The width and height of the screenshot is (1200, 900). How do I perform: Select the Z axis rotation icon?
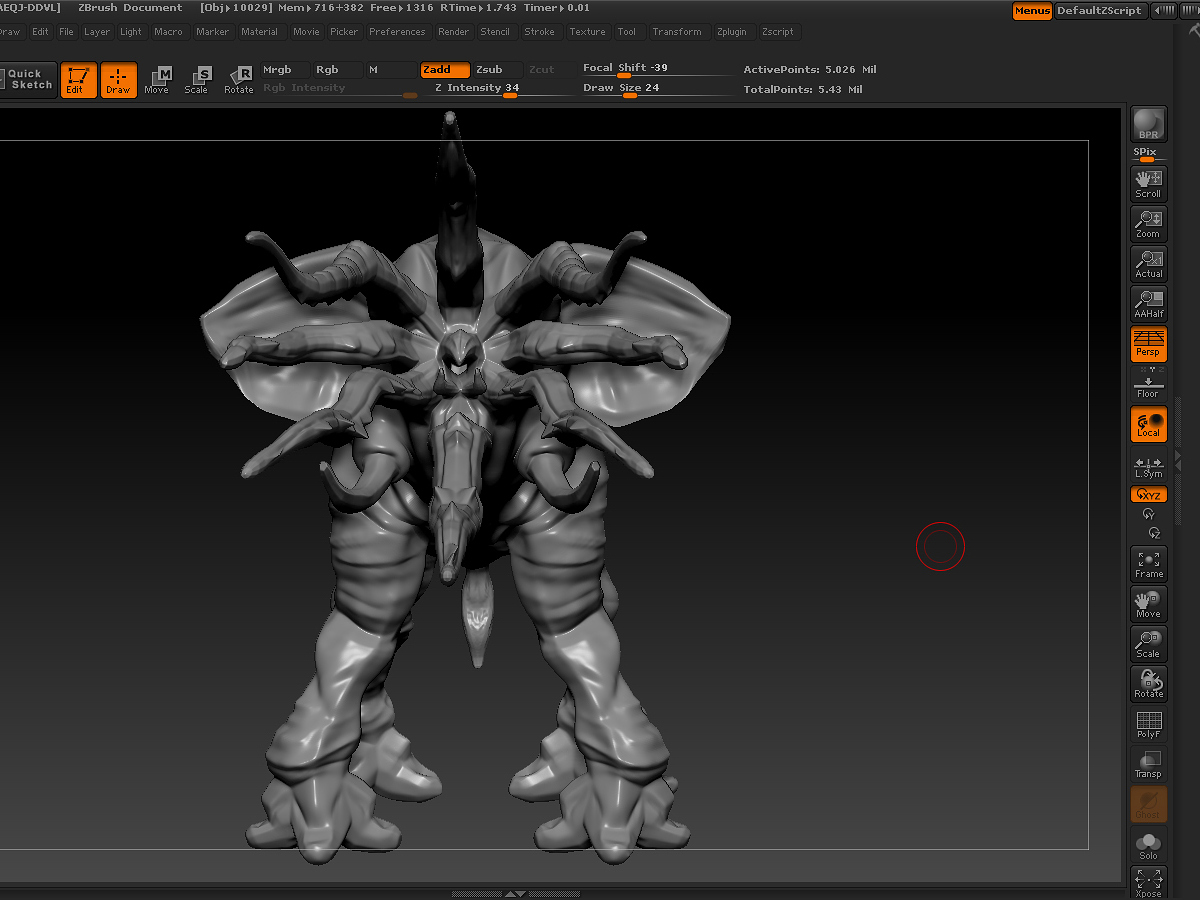[1154, 532]
